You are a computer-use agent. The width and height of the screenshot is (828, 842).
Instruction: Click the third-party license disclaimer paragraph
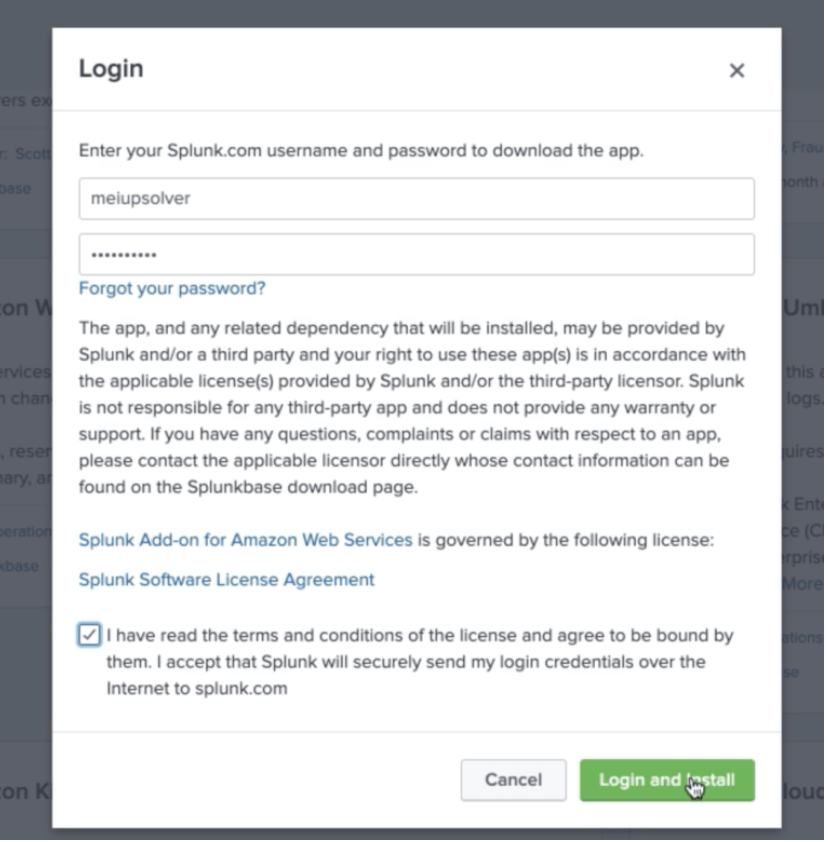click(x=412, y=408)
